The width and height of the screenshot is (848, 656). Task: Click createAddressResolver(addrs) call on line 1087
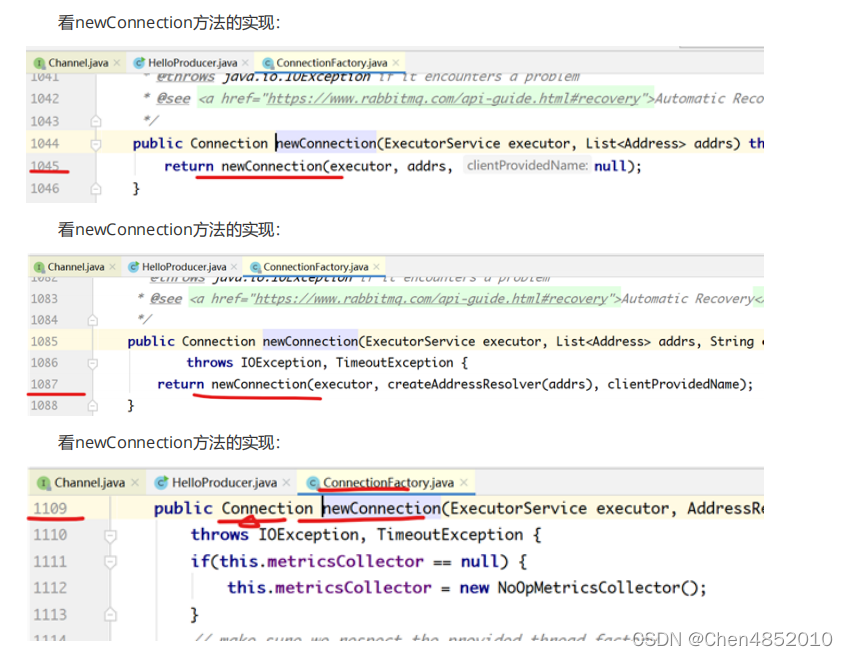pos(489,384)
